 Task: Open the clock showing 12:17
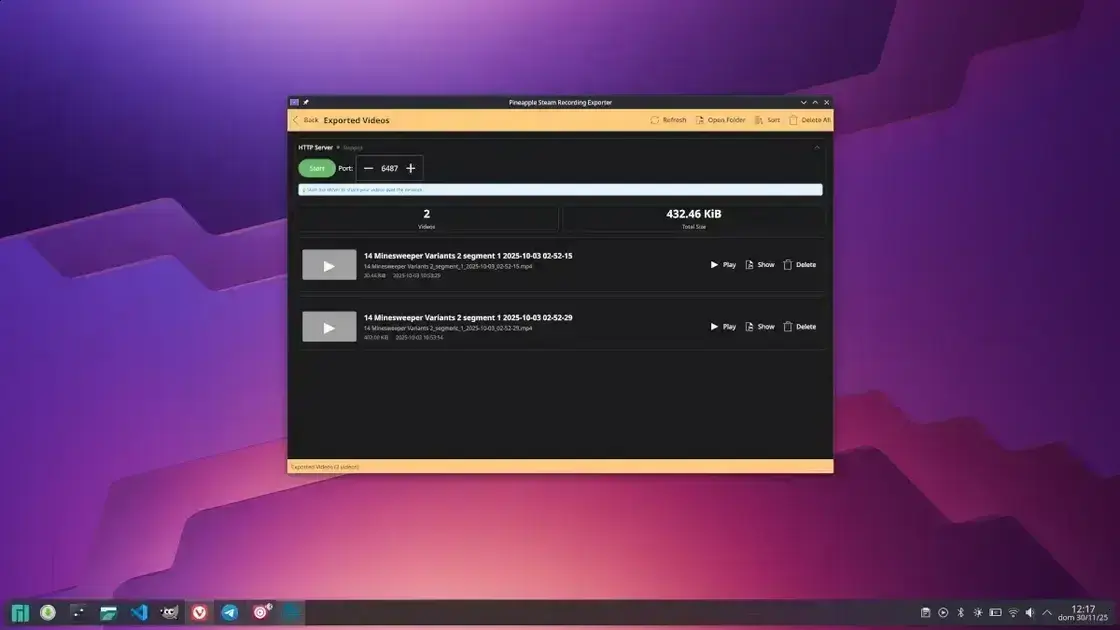coord(1083,613)
